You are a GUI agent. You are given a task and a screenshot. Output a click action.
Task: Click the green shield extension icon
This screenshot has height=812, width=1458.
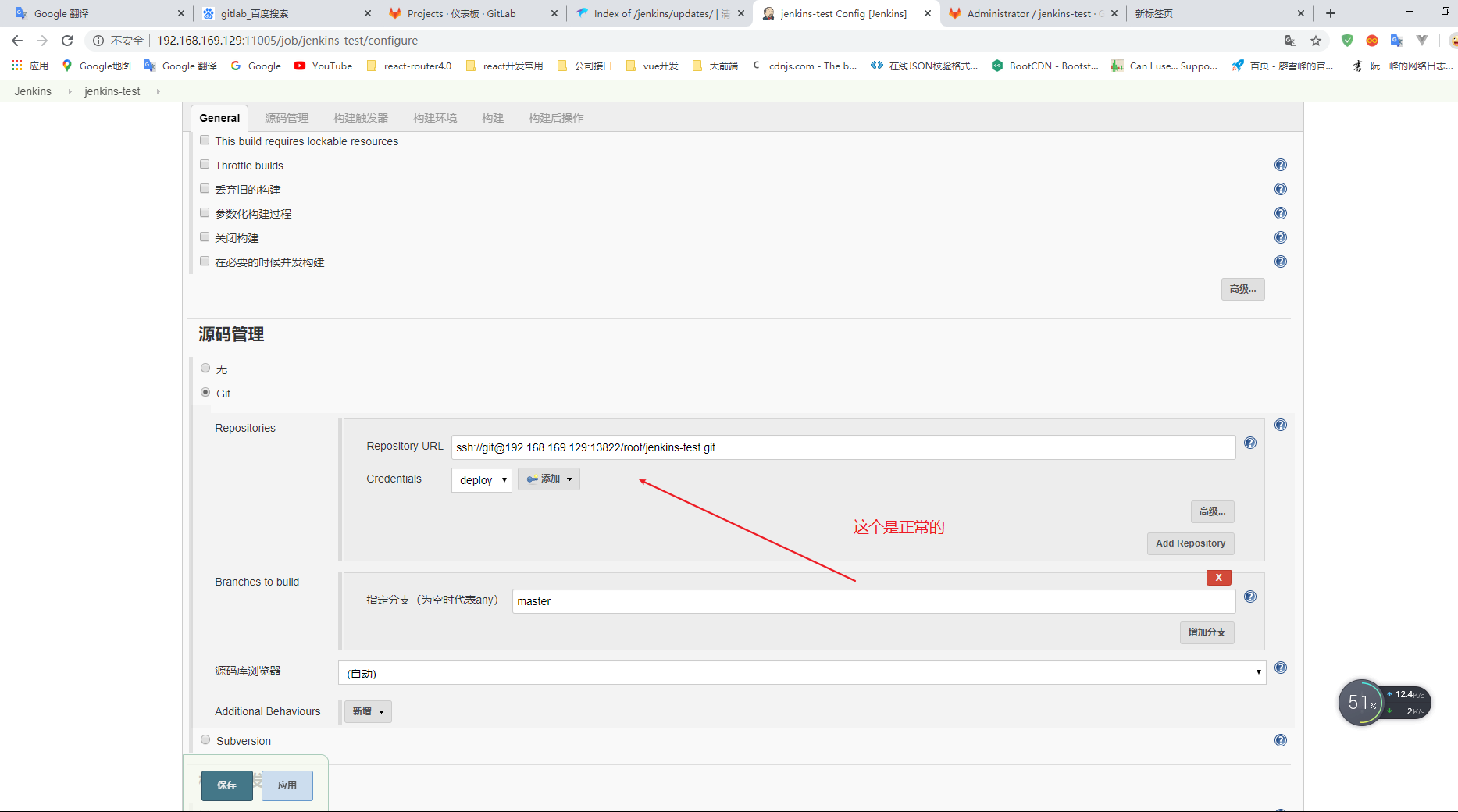[x=1347, y=41]
